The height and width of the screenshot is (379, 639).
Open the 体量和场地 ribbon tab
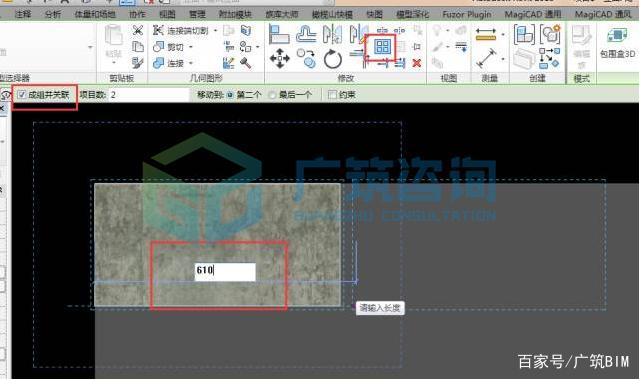pyautogui.click(x=95, y=14)
